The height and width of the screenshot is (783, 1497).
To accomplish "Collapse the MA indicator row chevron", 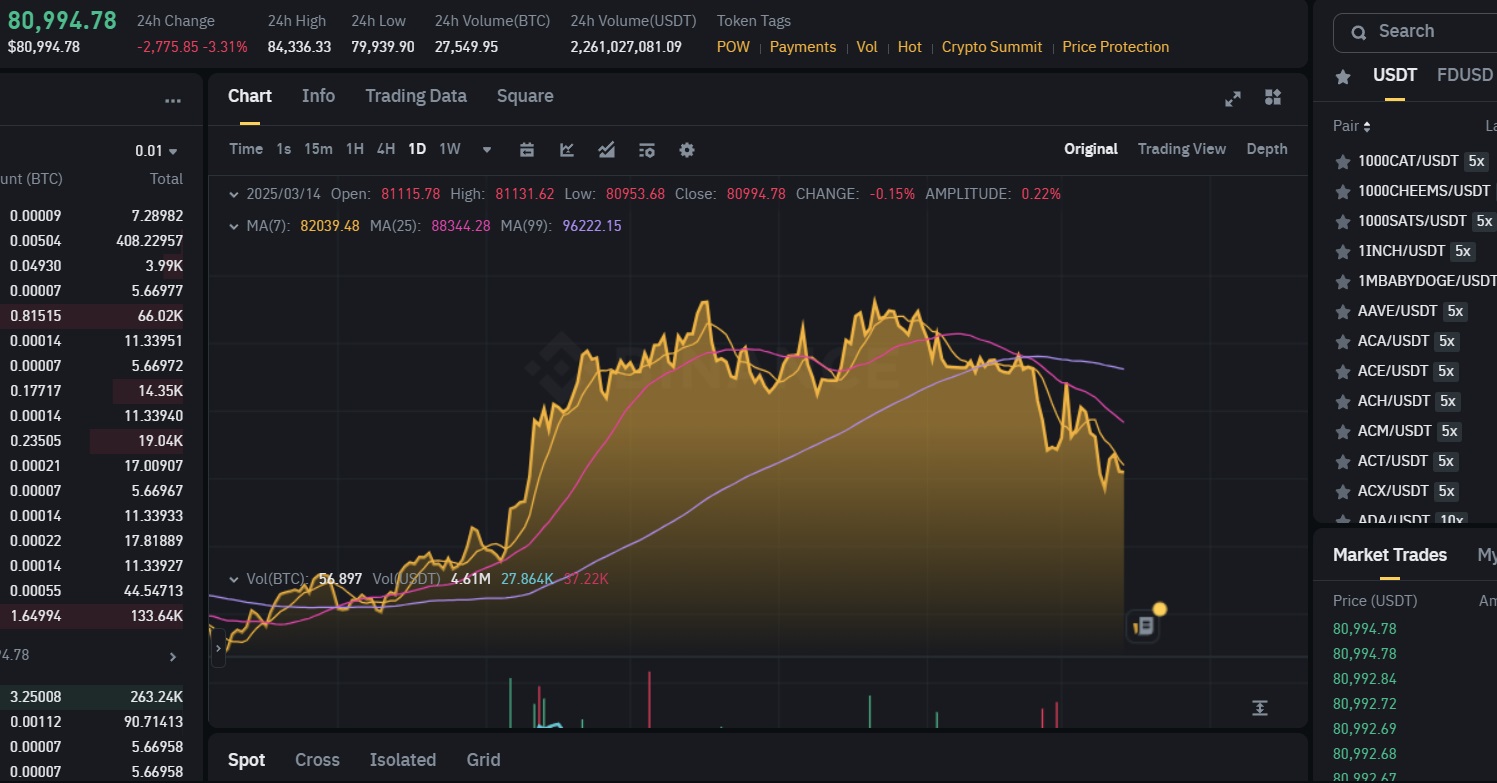I will pyautogui.click(x=234, y=226).
